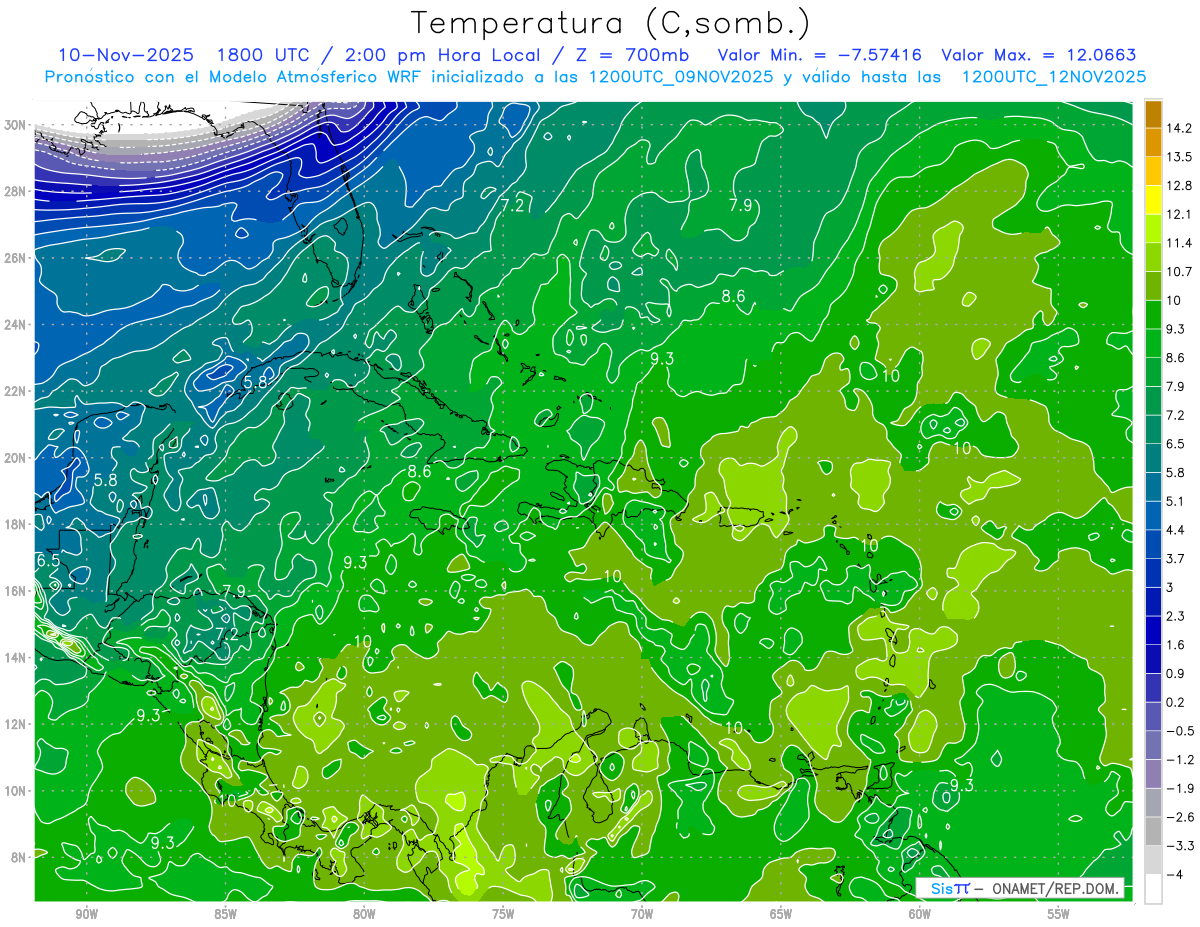The image size is (1200, 927).
Task: Click the "16N" latitude axis label
Action: pos(16,591)
